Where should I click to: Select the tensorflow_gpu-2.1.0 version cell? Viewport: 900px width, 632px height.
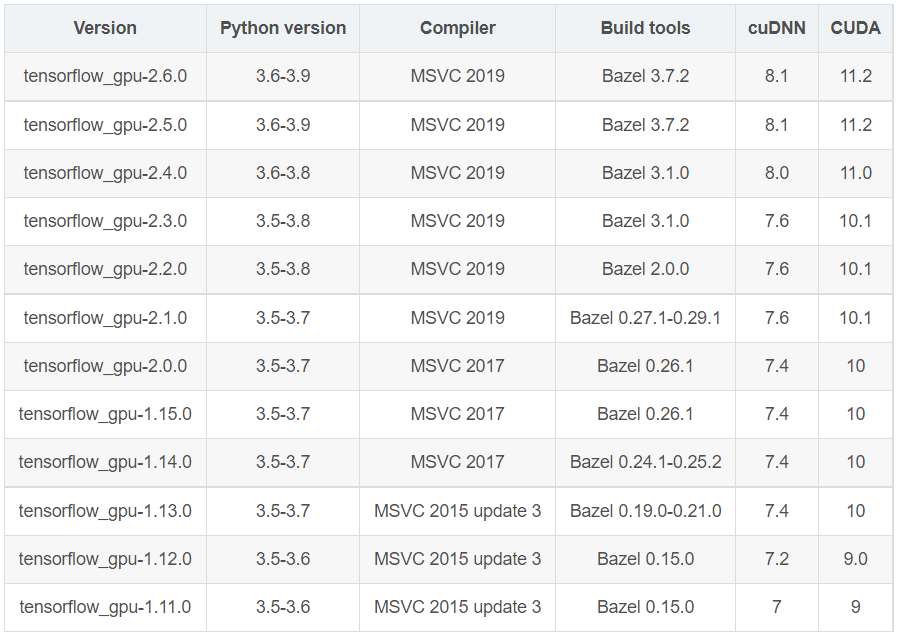coord(105,318)
